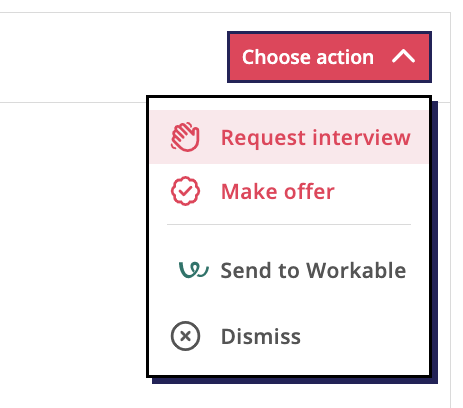This screenshot has height=408, width=463.
Task: Close the action menu using the red button
Action: pos(329,57)
